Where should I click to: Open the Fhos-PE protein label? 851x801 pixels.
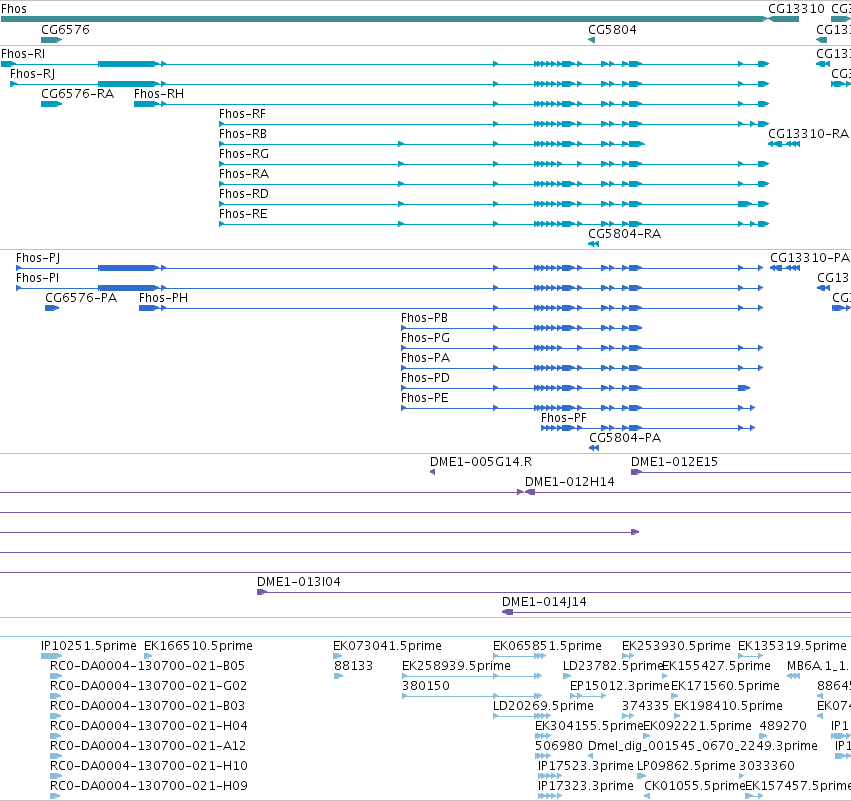pos(425,398)
